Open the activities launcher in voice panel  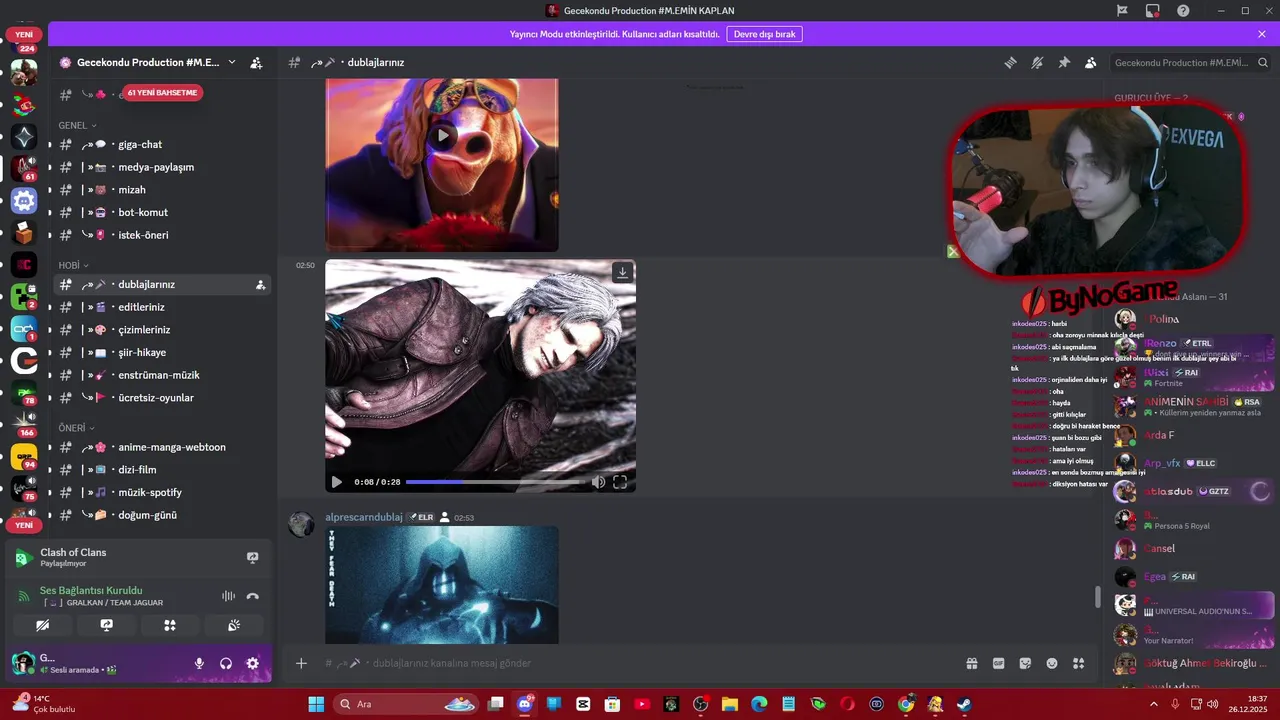tap(170, 625)
